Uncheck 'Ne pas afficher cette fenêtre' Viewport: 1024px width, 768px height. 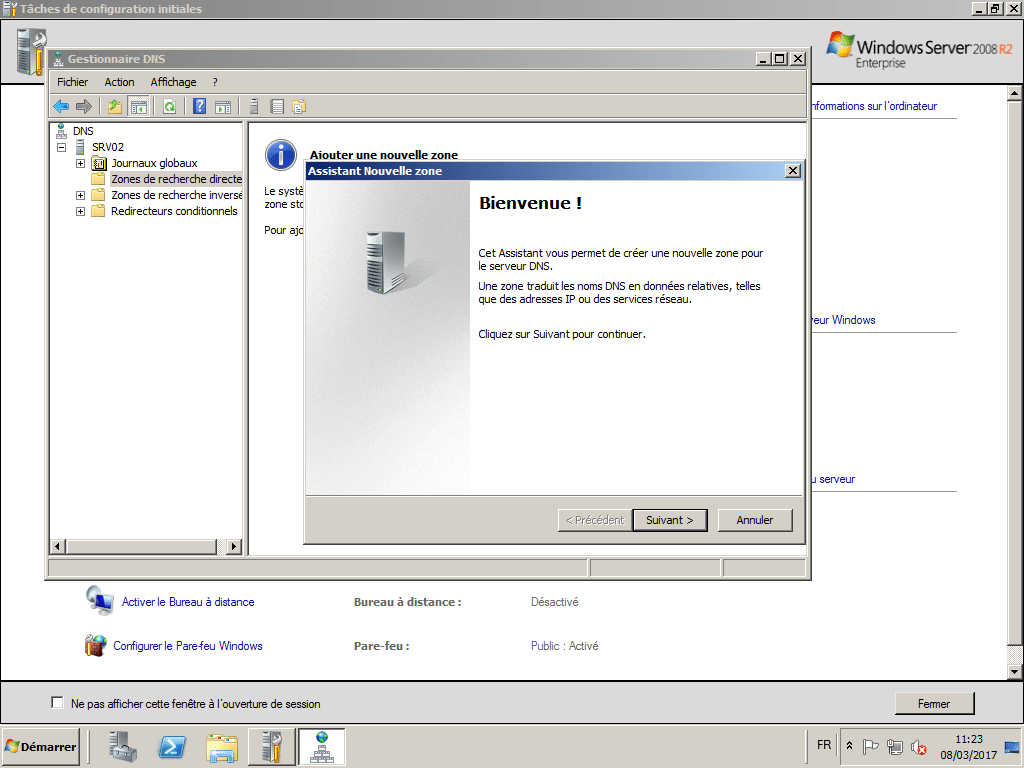pyautogui.click(x=57, y=703)
